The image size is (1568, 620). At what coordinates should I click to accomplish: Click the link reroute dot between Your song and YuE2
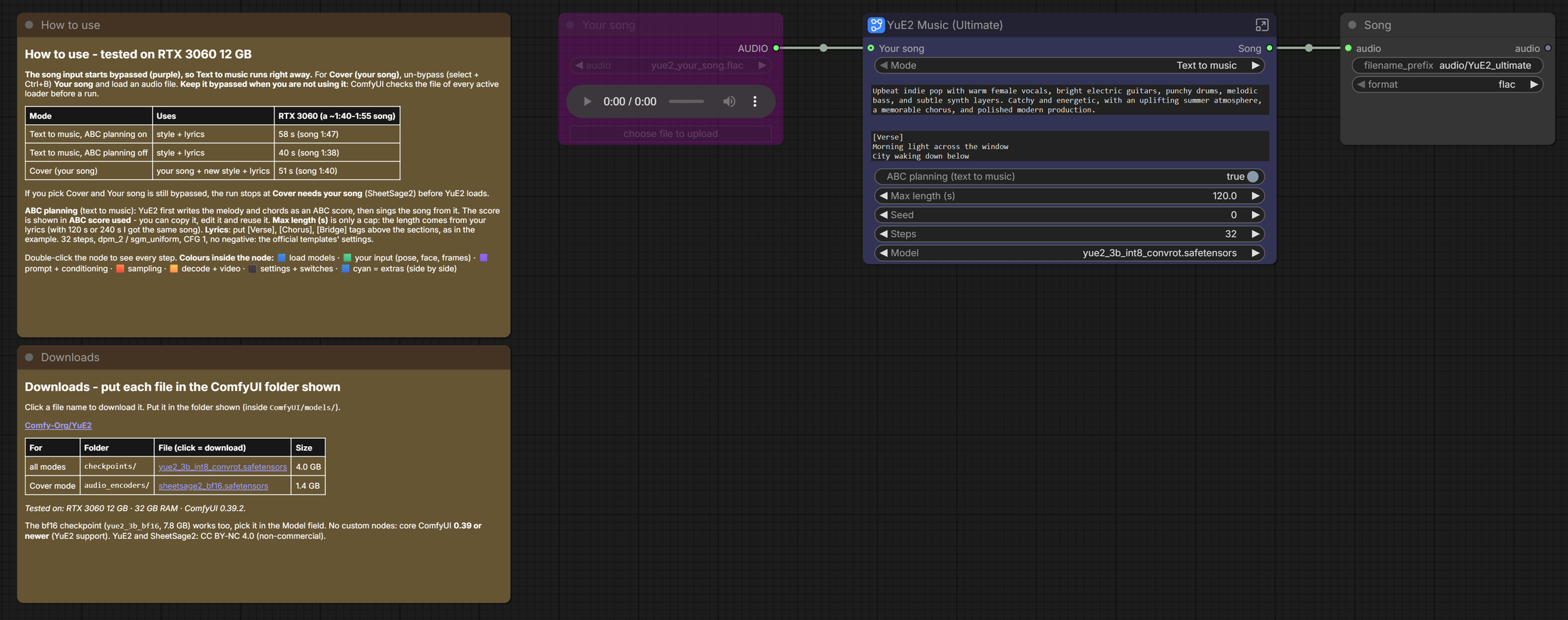823,48
